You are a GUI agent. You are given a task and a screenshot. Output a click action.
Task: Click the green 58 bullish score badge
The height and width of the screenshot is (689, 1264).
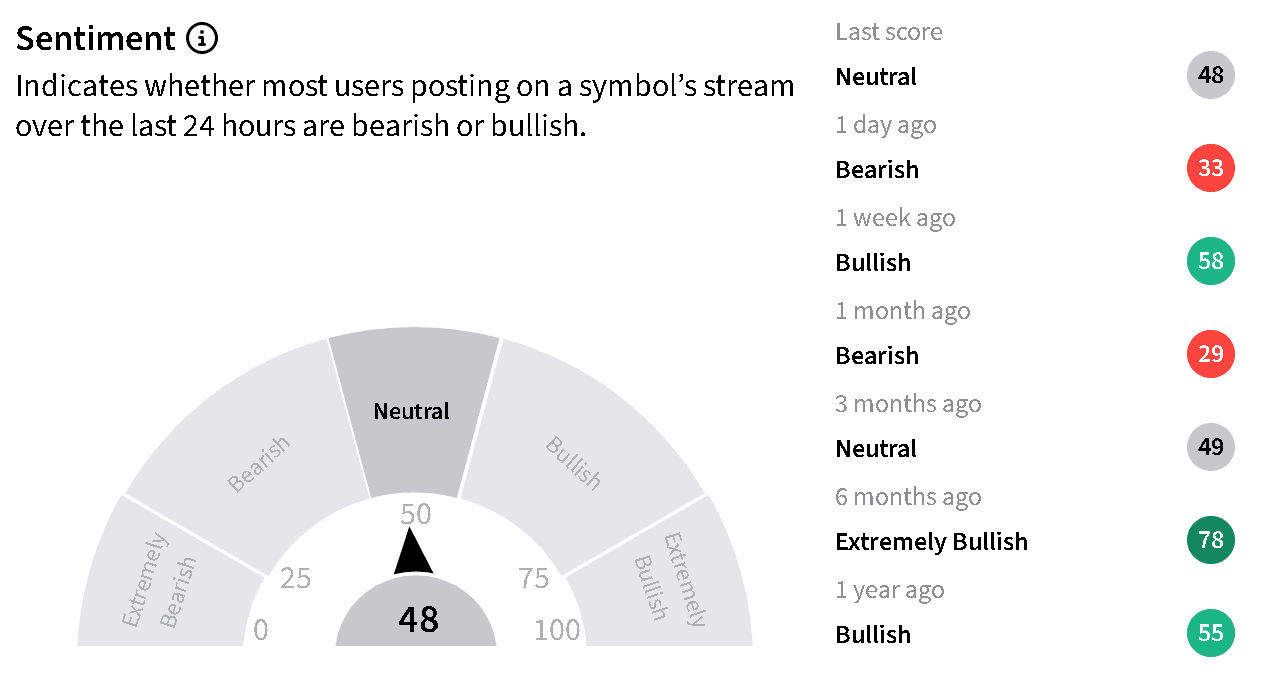click(1211, 261)
